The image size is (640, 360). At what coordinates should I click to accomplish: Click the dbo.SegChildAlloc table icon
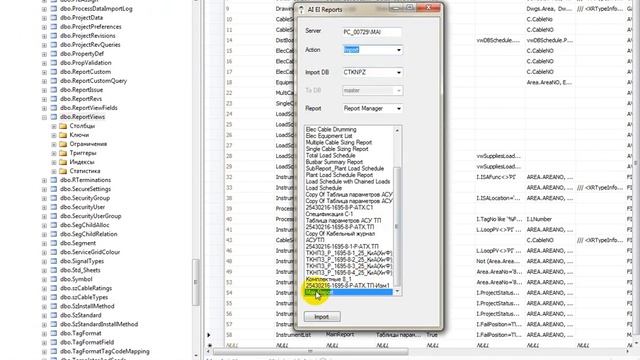click(x=54, y=225)
